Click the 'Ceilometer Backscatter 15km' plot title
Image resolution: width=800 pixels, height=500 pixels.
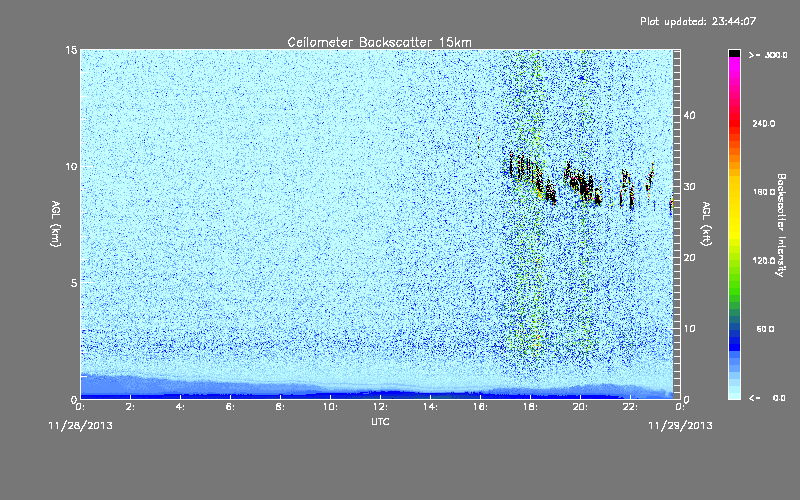(x=379, y=42)
